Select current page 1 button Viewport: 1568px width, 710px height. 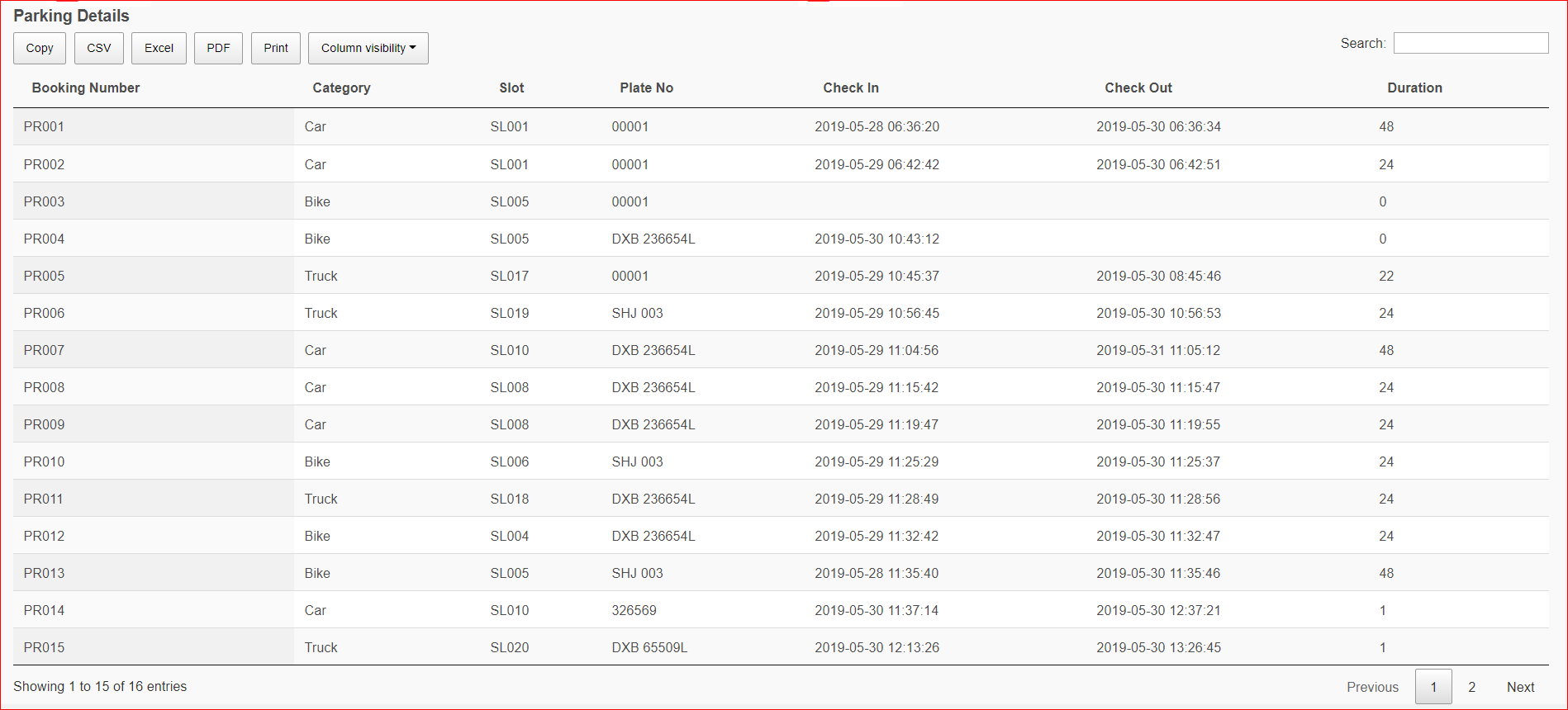[1433, 687]
